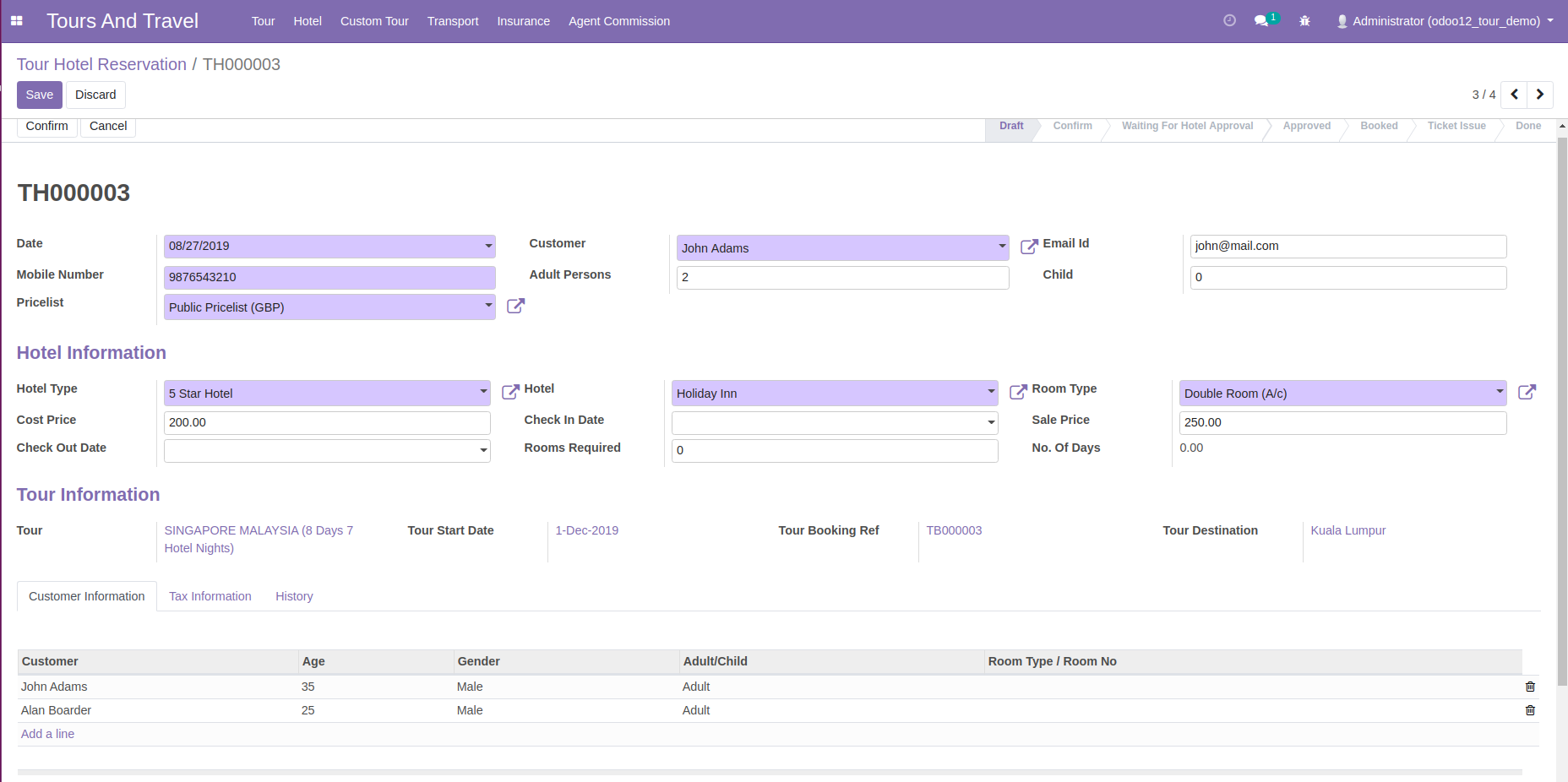
Task: Open TB000003 booking reference link
Action: point(954,530)
